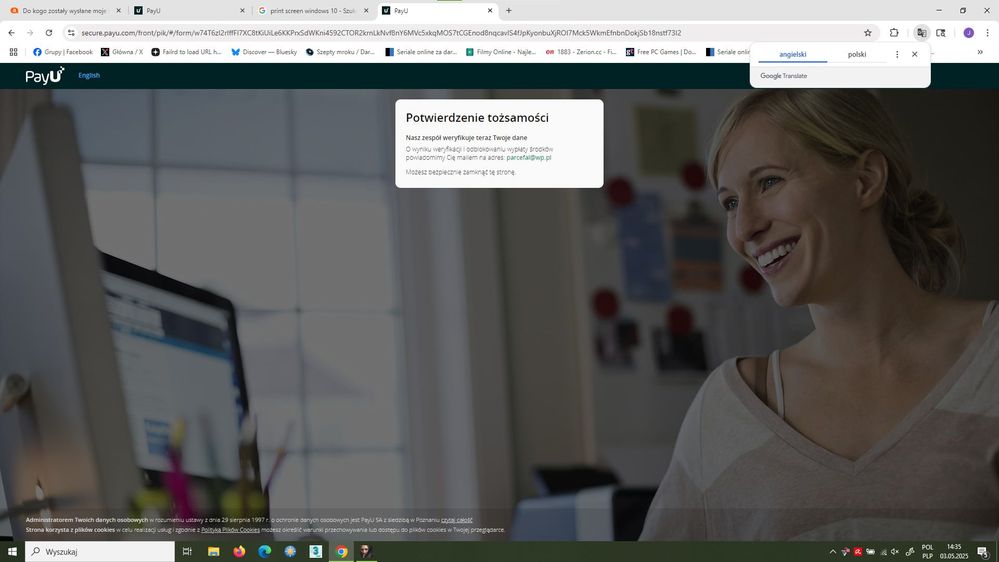Close the Google Translate popup
The height and width of the screenshot is (562, 999).
[x=914, y=55]
